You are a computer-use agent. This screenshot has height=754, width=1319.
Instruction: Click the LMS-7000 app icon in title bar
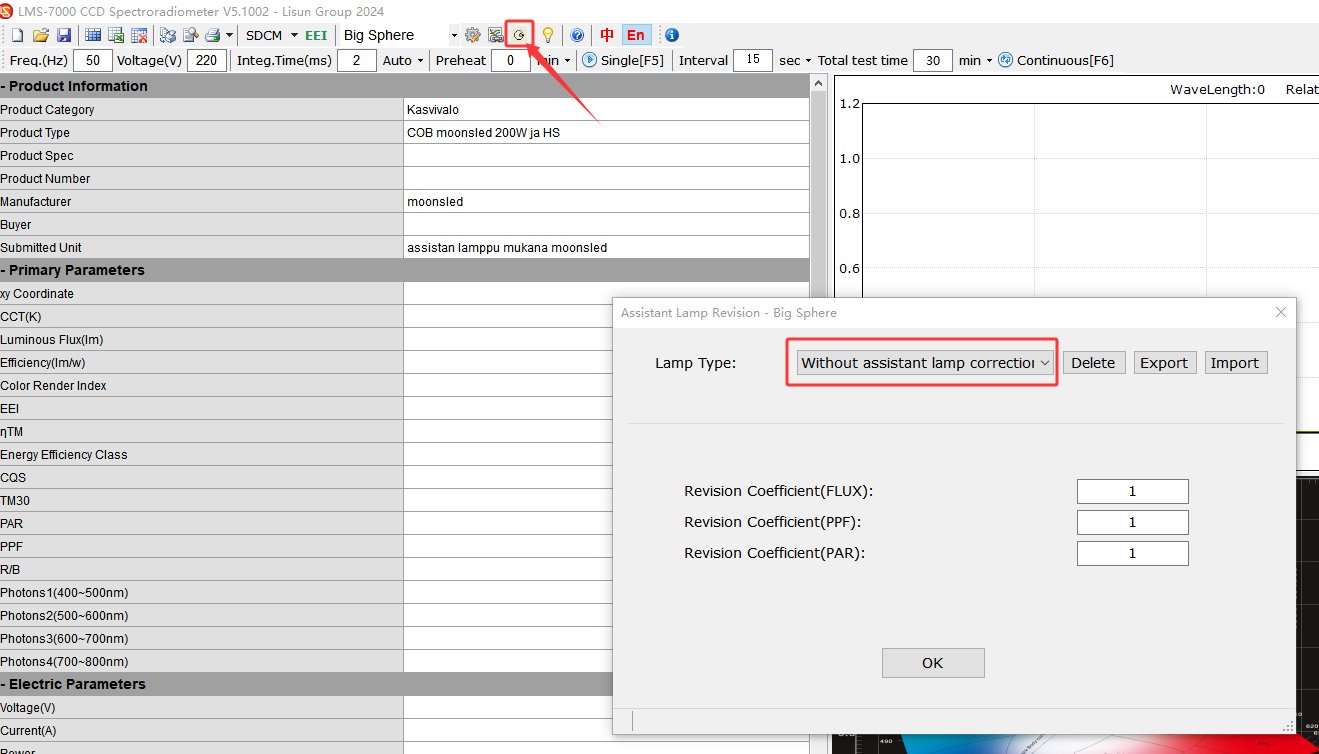tap(7, 10)
